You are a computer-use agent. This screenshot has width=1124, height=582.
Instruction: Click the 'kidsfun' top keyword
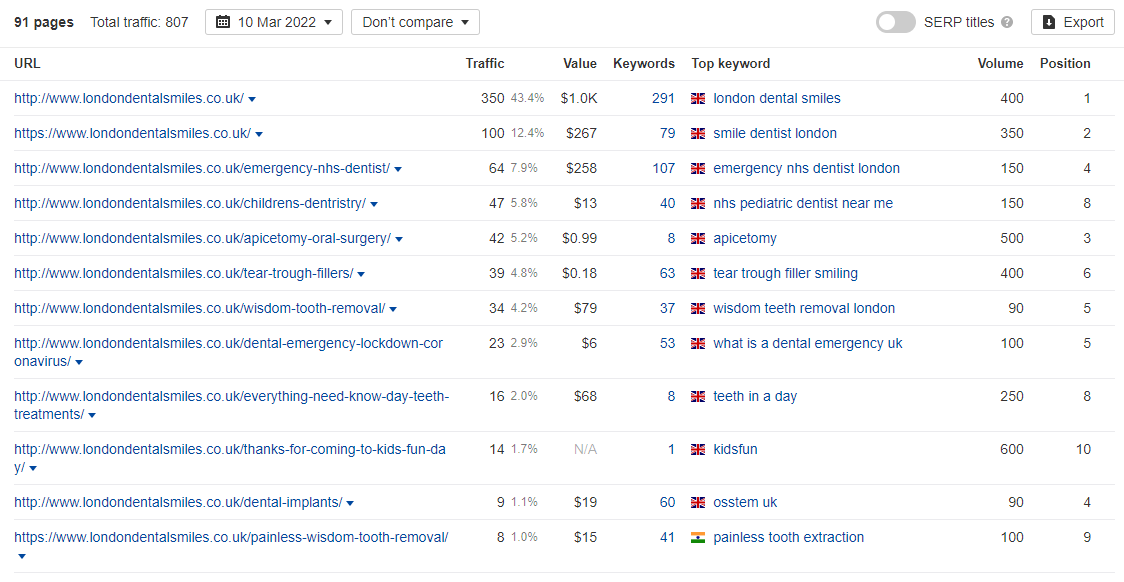coord(735,450)
